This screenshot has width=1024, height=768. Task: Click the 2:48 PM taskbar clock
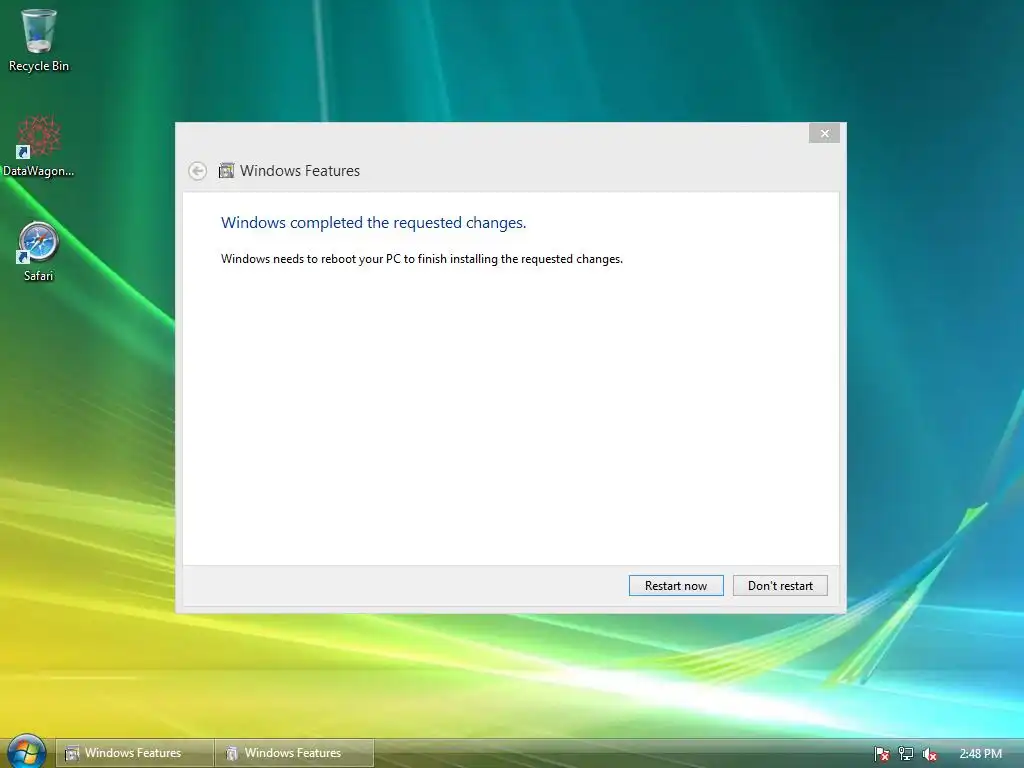(x=980, y=754)
